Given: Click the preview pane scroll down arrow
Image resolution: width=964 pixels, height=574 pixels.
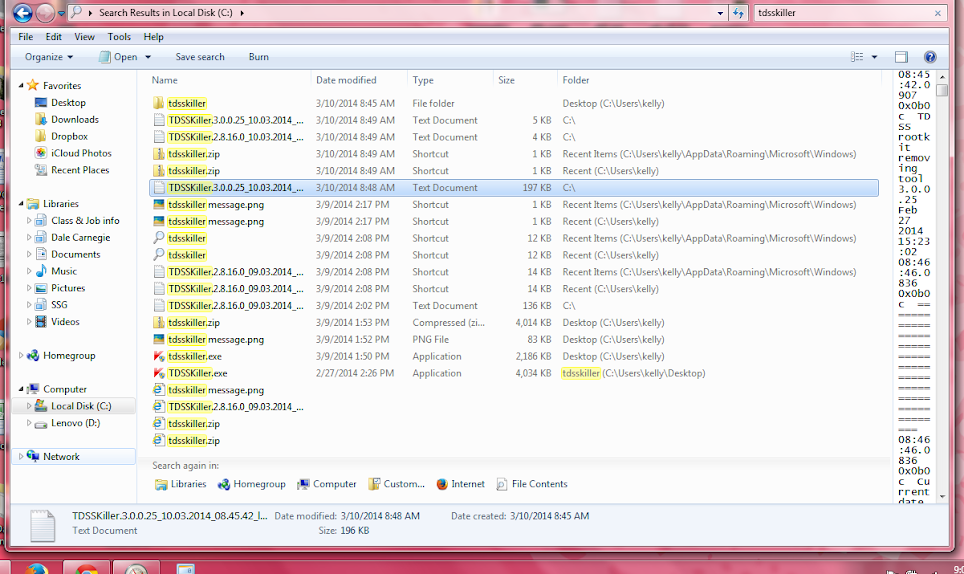Looking at the screenshot, I should coord(942,496).
